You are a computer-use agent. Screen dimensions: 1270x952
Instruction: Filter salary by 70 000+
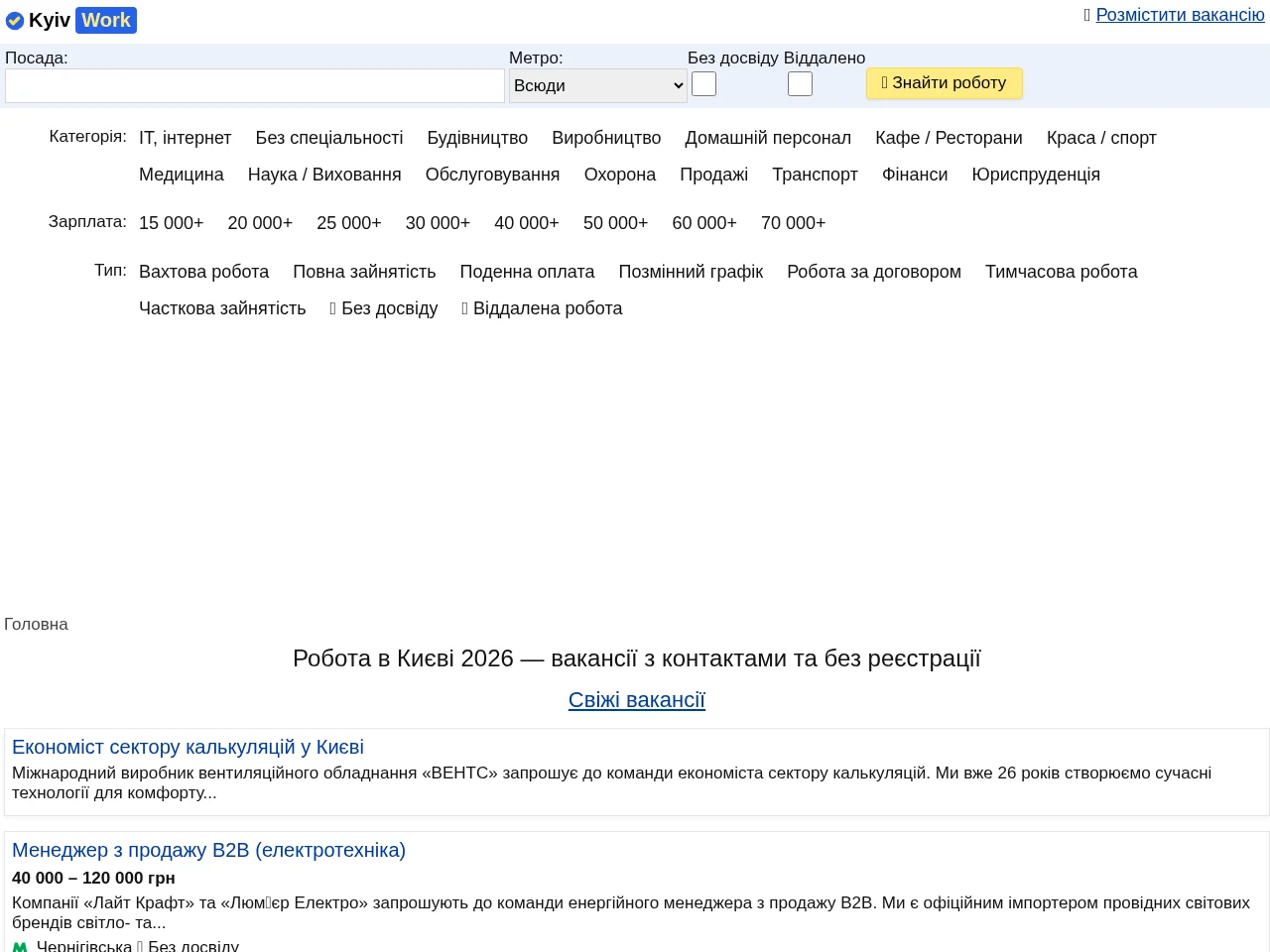[794, 223]
